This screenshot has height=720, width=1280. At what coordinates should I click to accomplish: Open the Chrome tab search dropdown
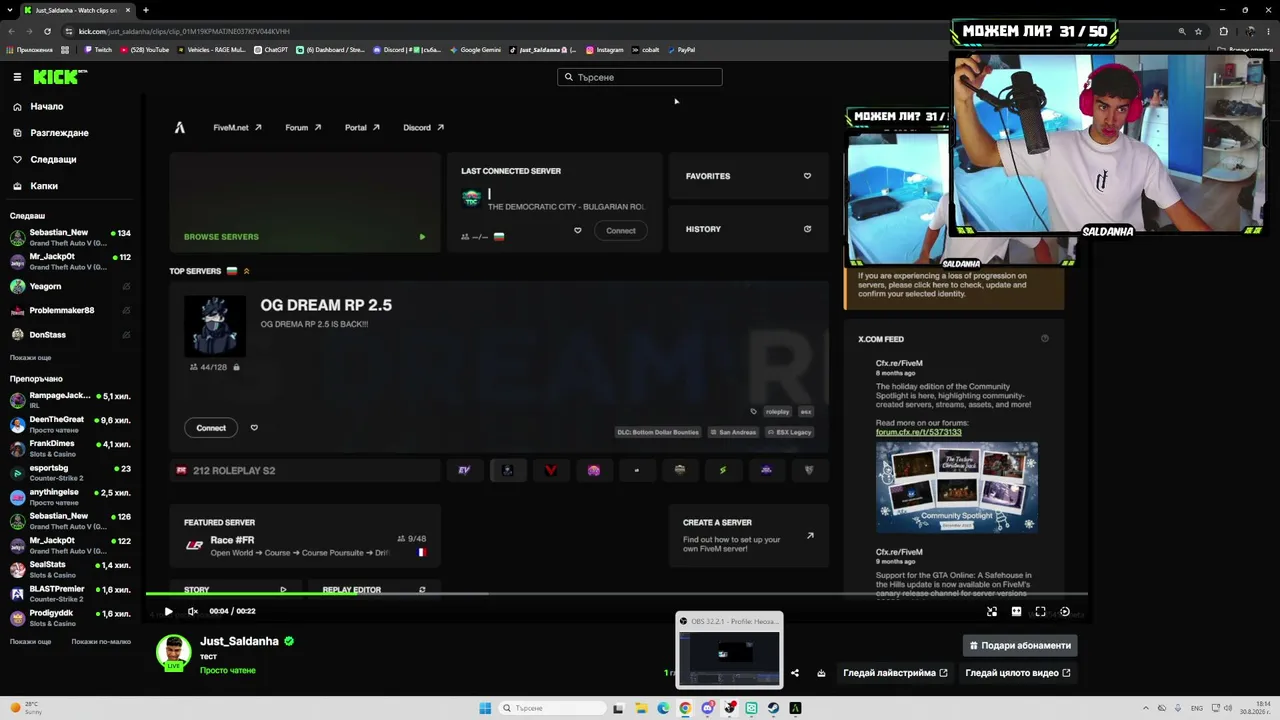(9, 10)
